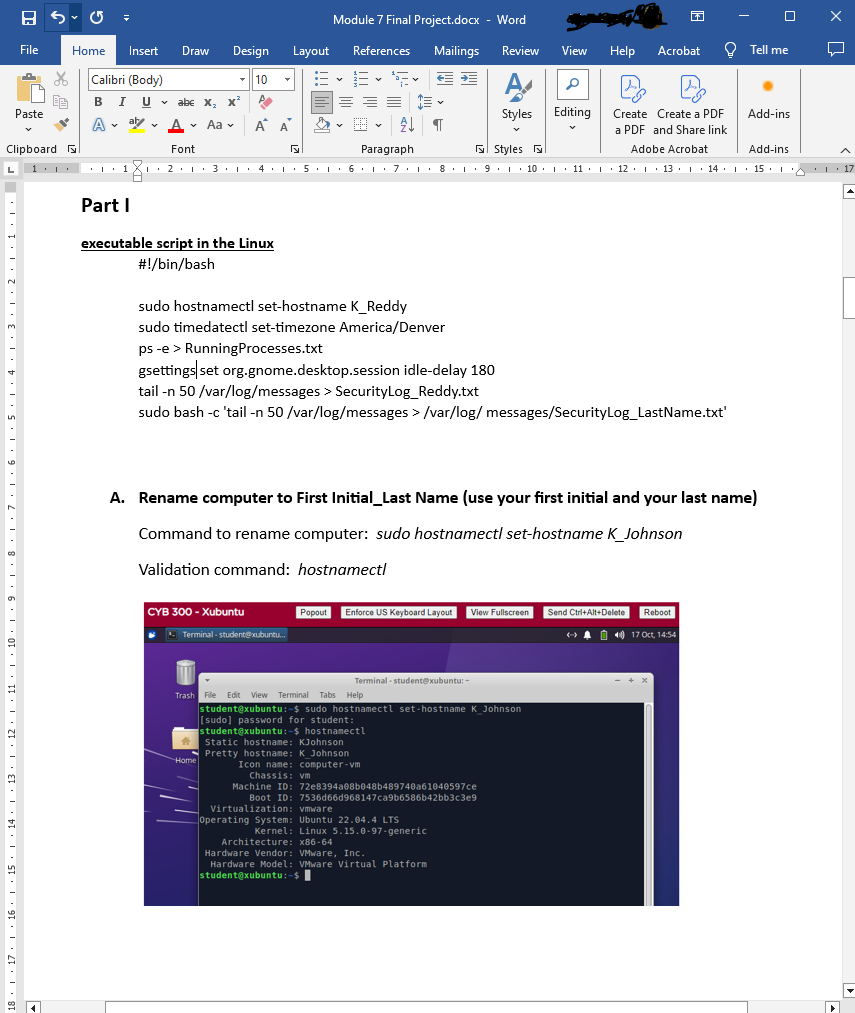Toggle Center paragraph alignment
This screenshot has height=1013, width=855.
pyautogui.click(x=346, y=102)
